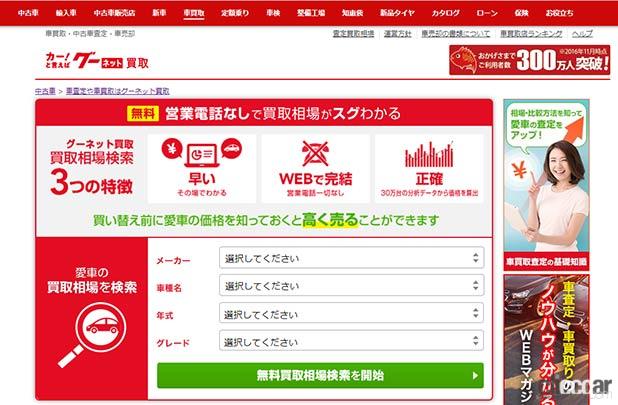Open the ヘルプ link

tap(583, 34)
